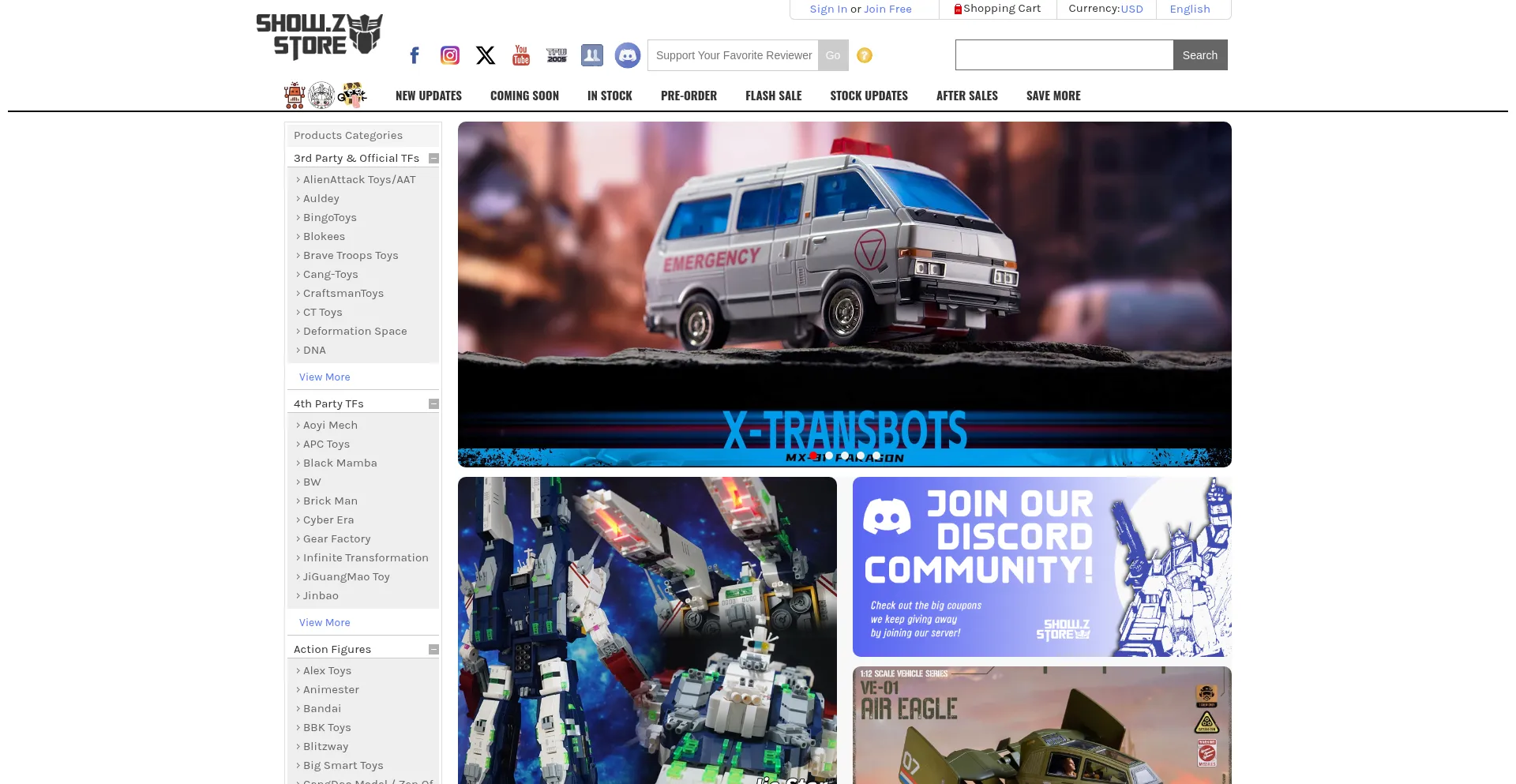Open the Discord server icon

point(627,55)
